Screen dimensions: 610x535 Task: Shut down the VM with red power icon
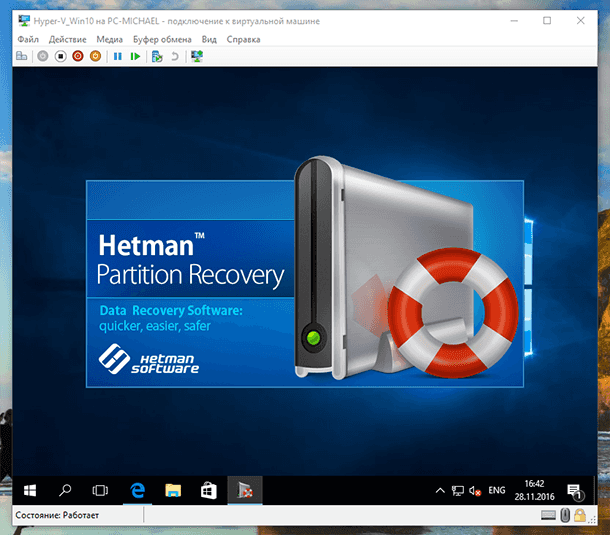[78, 56]
